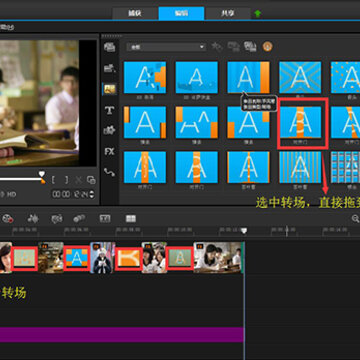Switch to the 捕获 (Capture) tab

coord(135,14)
